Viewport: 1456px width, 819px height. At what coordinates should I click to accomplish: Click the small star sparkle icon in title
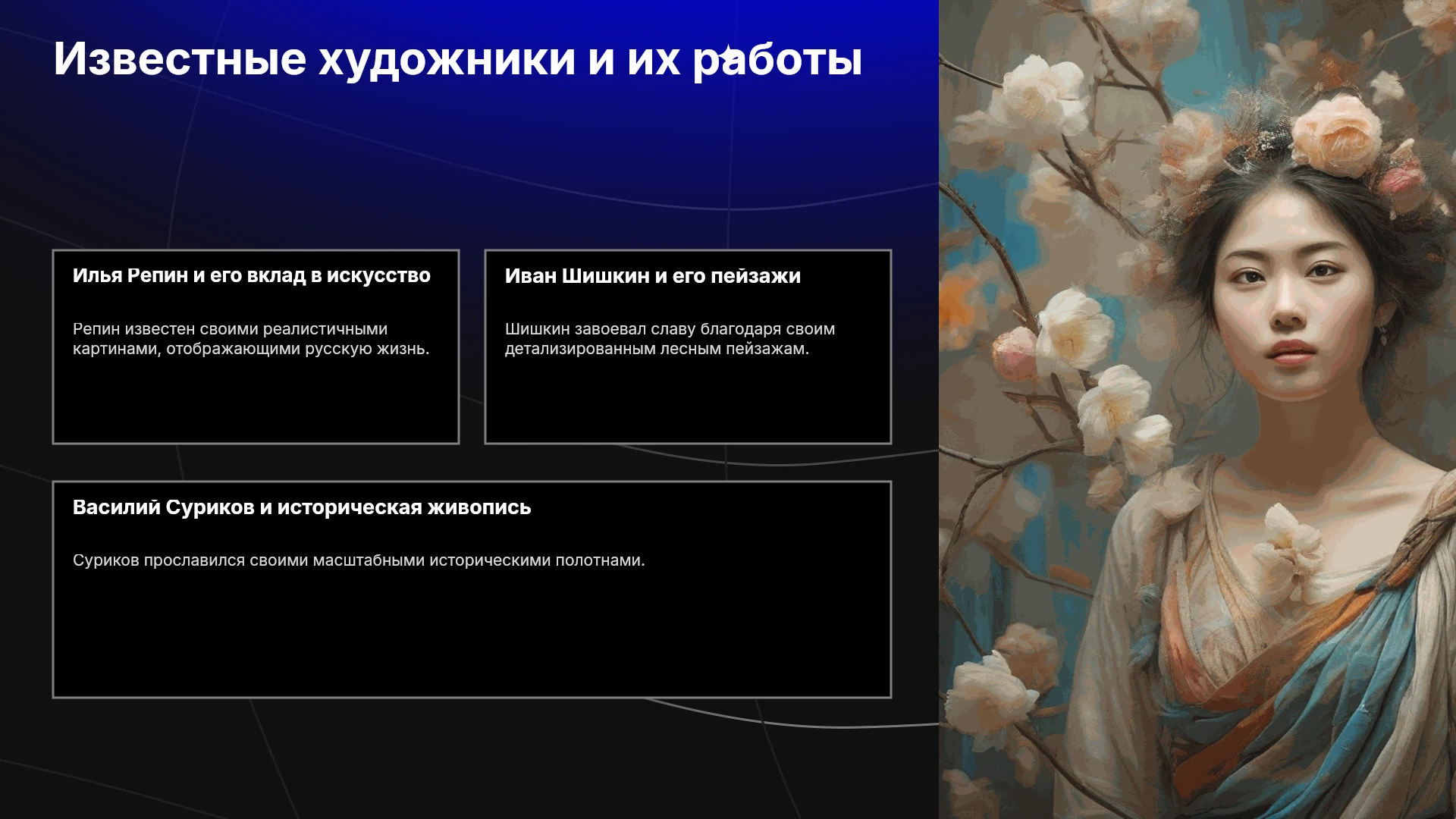tap(729, 55)
